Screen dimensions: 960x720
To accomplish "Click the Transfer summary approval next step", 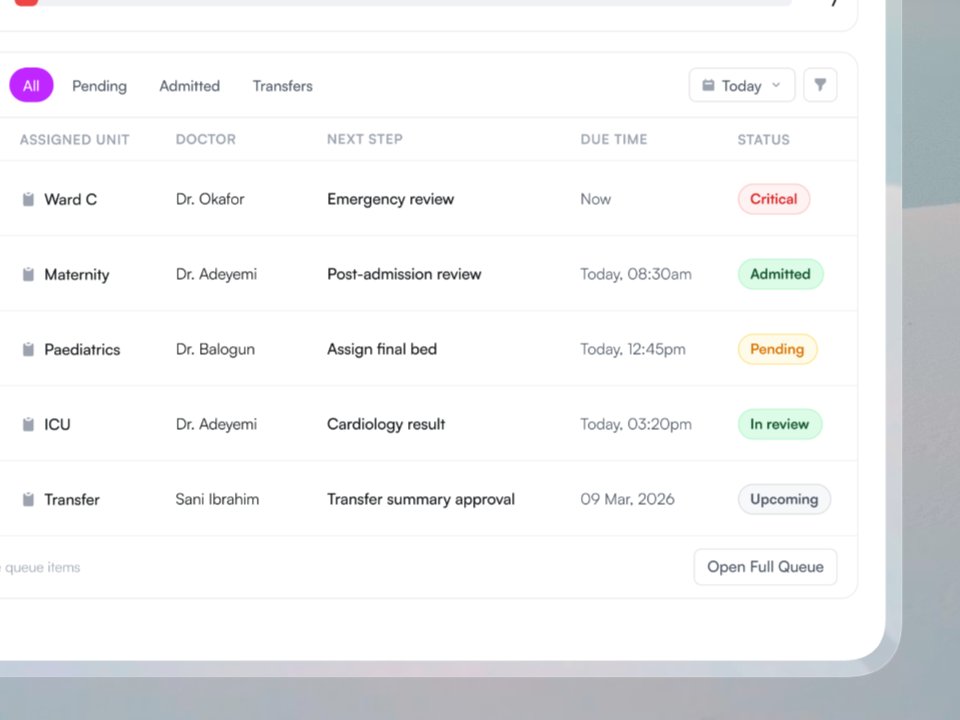I will click(x=421, y=499).
